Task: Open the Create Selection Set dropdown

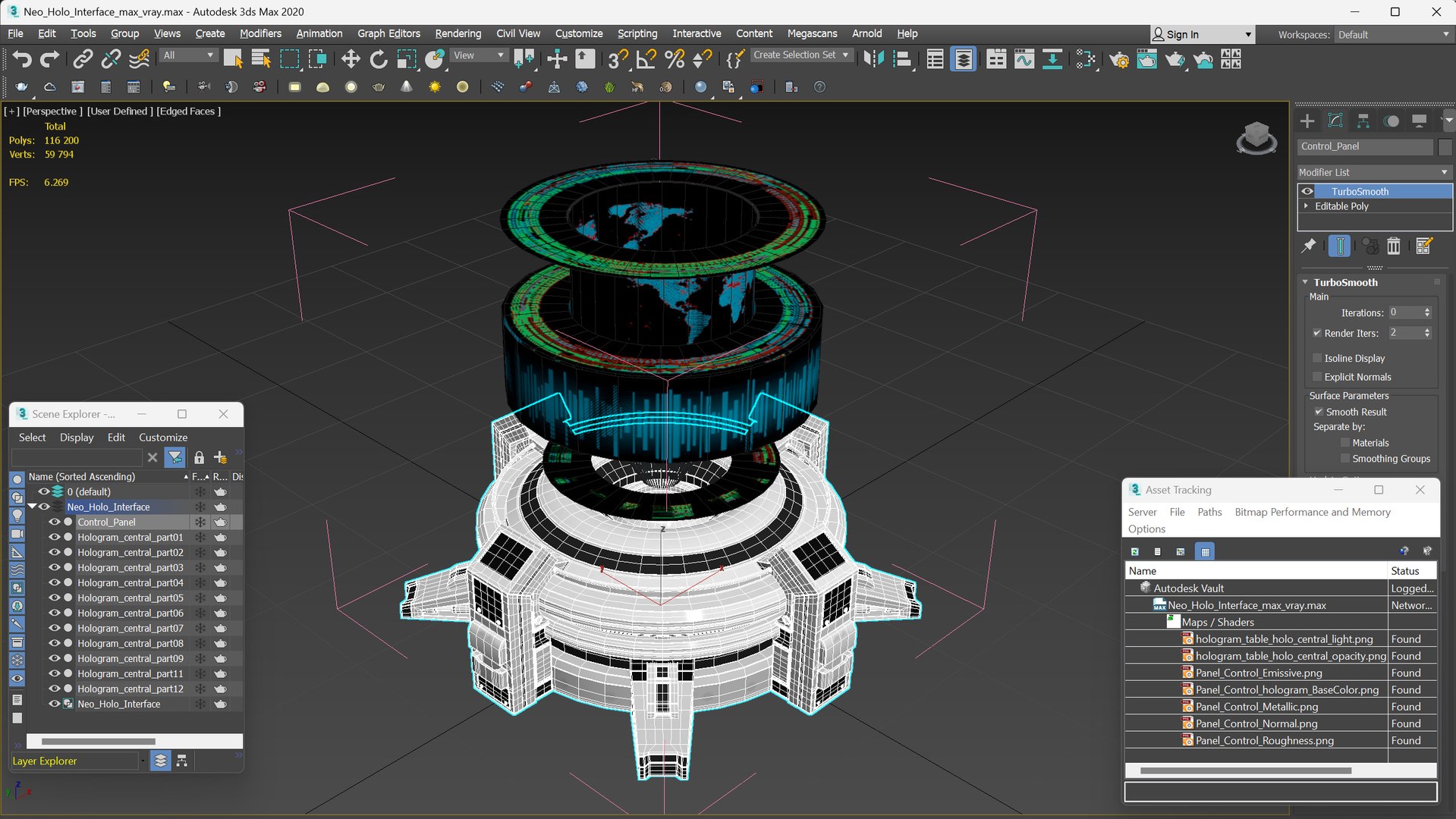Action: [800, 55]
